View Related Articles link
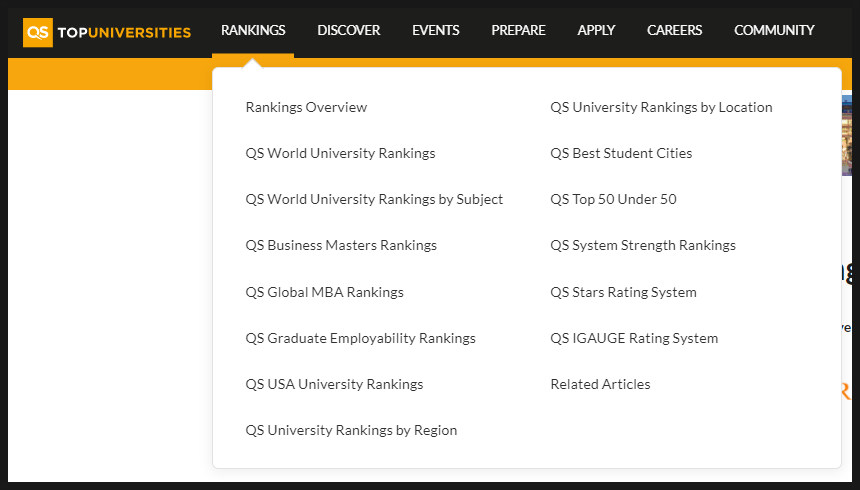The height and width of the screenshot is (490, 860). pos(600,384)
